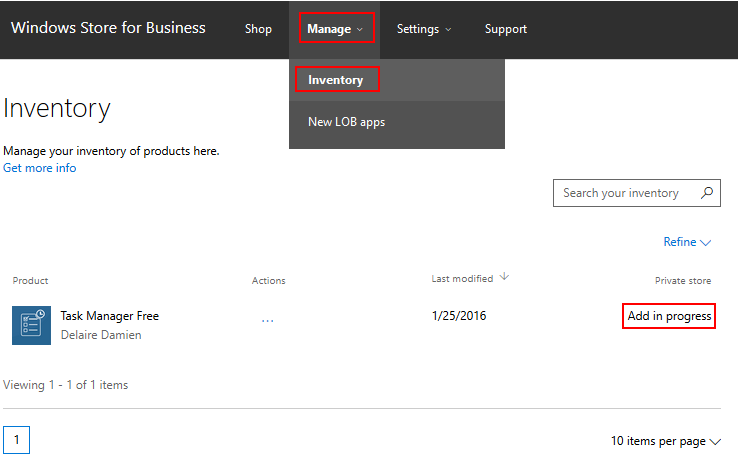738x470 pixels.
Task: Select Inventory from the Manage menu
Action: click(x=336, y=80)
